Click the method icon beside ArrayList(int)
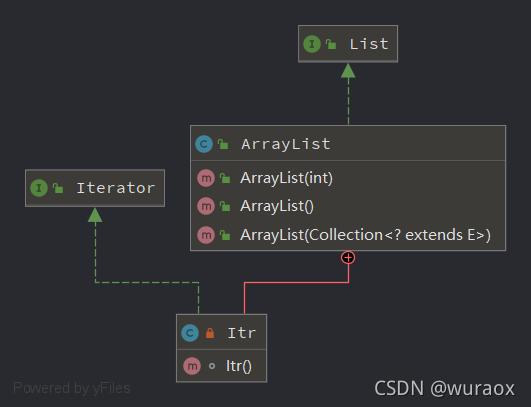This screenshot has width=531, height=407. [x=206, y=178]
